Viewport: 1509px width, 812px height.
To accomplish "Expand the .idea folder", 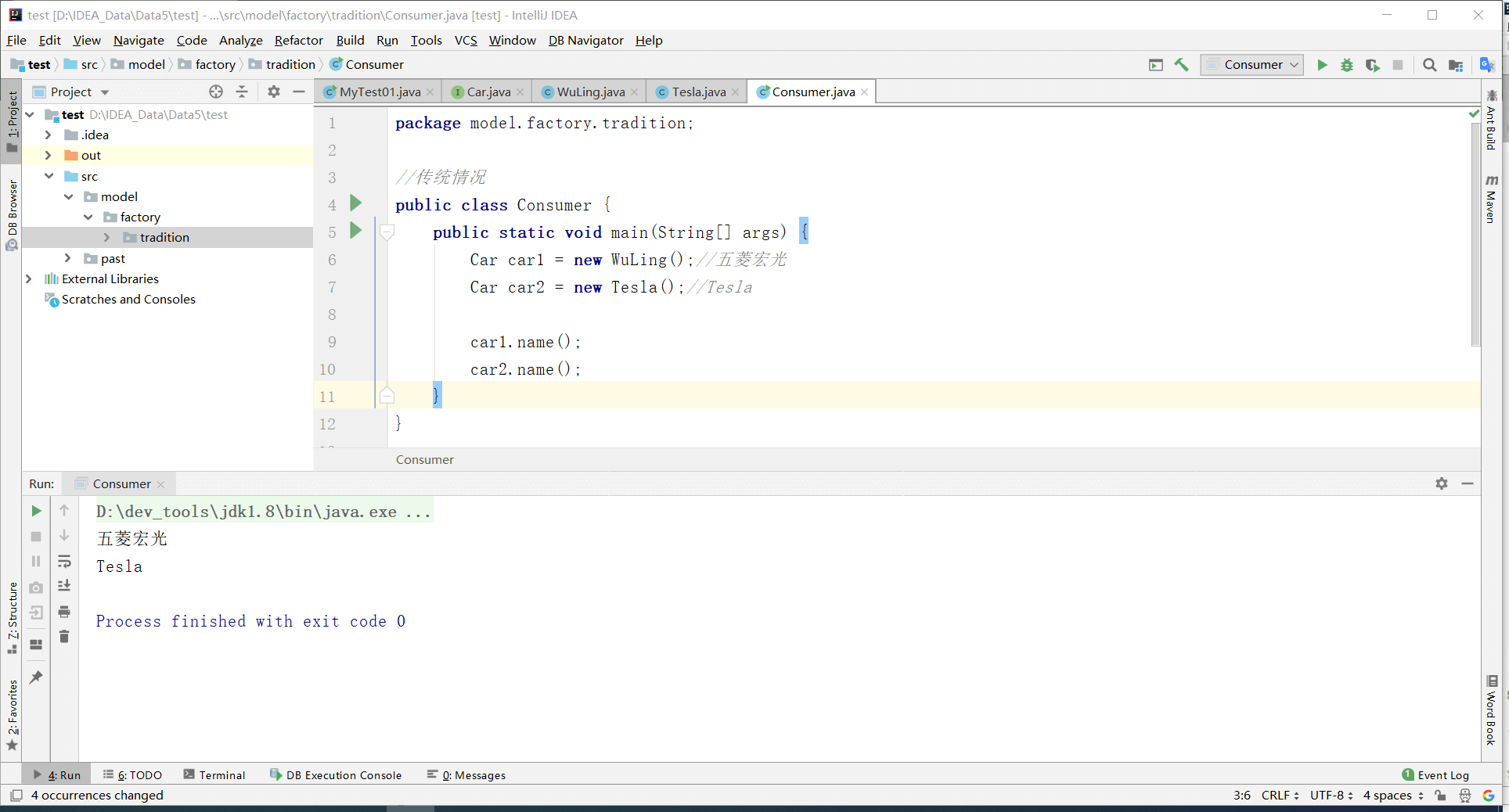I will pos(49,135).
